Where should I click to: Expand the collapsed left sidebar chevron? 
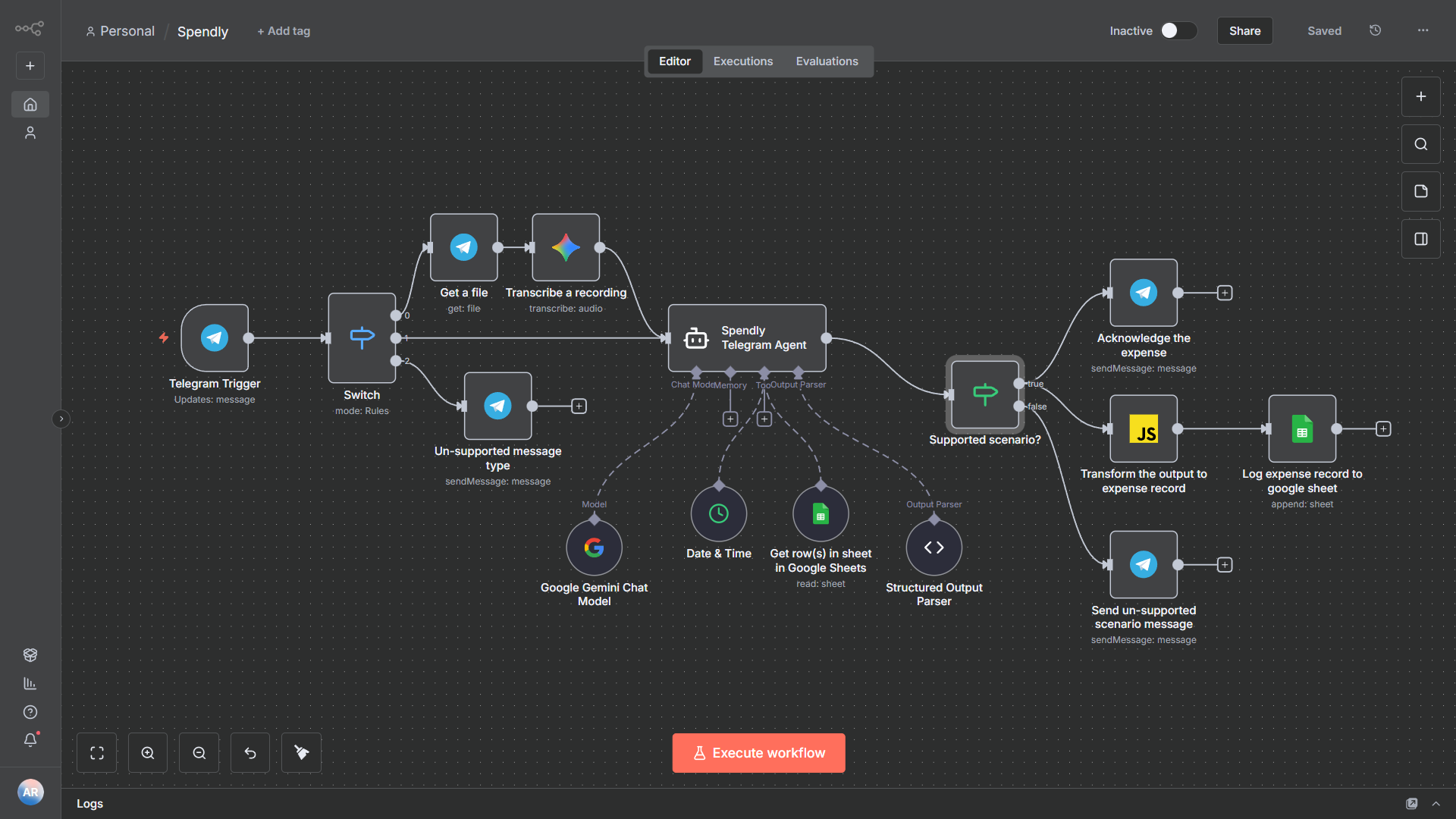(x=61, y=419)
